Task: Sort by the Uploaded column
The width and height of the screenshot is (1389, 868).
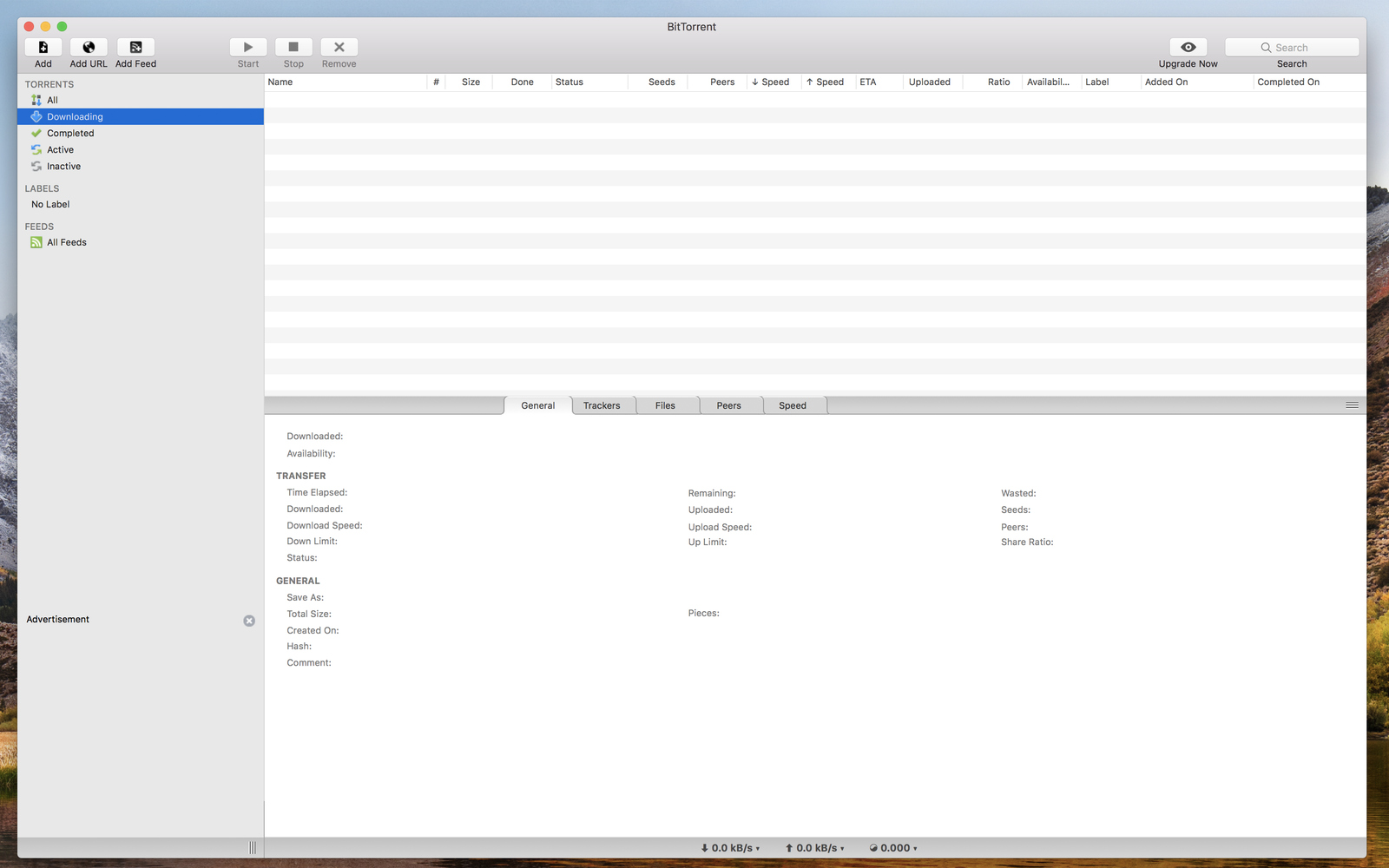Action: [933, 82]
